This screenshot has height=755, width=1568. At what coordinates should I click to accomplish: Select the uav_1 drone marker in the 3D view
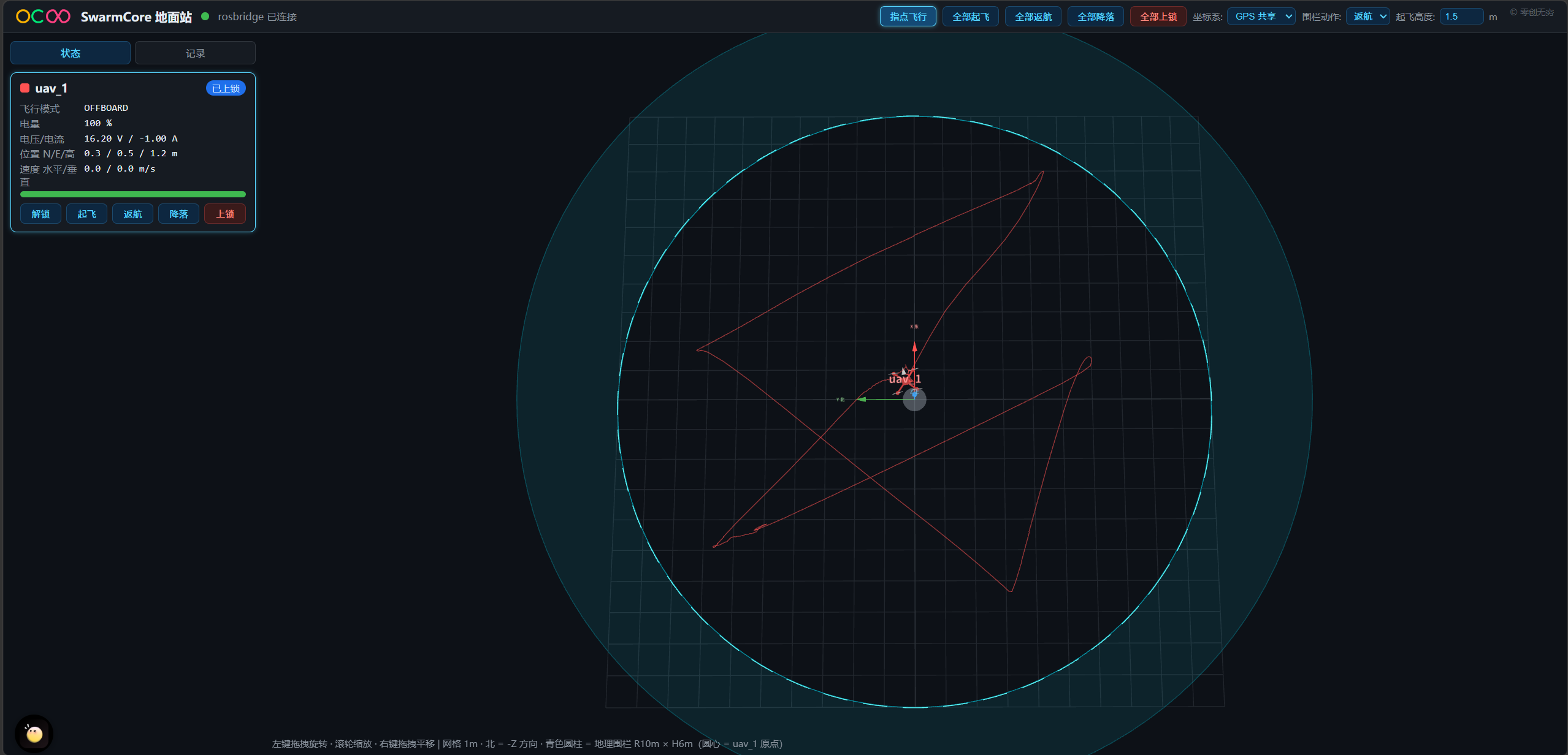coord(905,379)
